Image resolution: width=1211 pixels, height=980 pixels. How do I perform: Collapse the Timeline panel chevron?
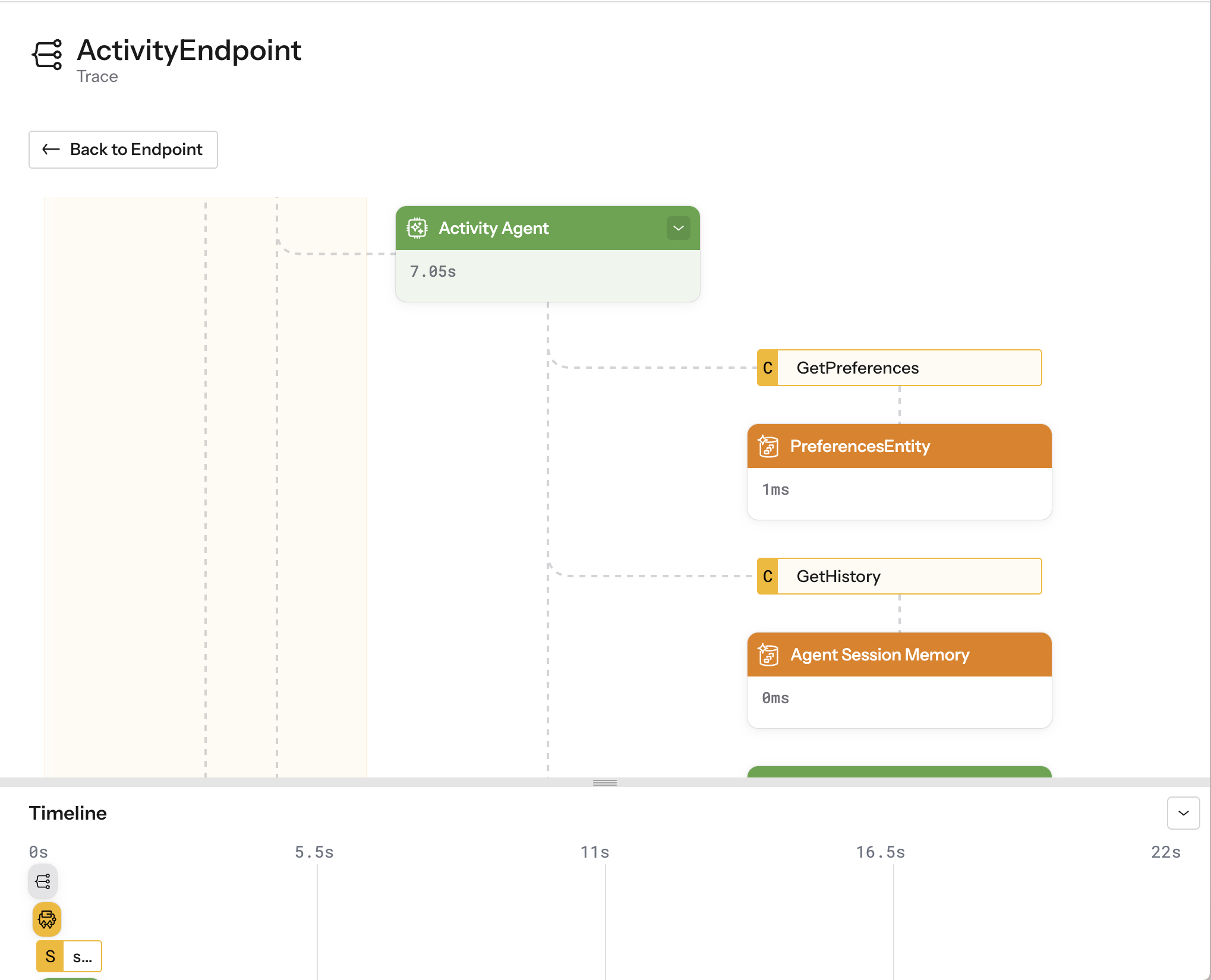(1183, 813)
